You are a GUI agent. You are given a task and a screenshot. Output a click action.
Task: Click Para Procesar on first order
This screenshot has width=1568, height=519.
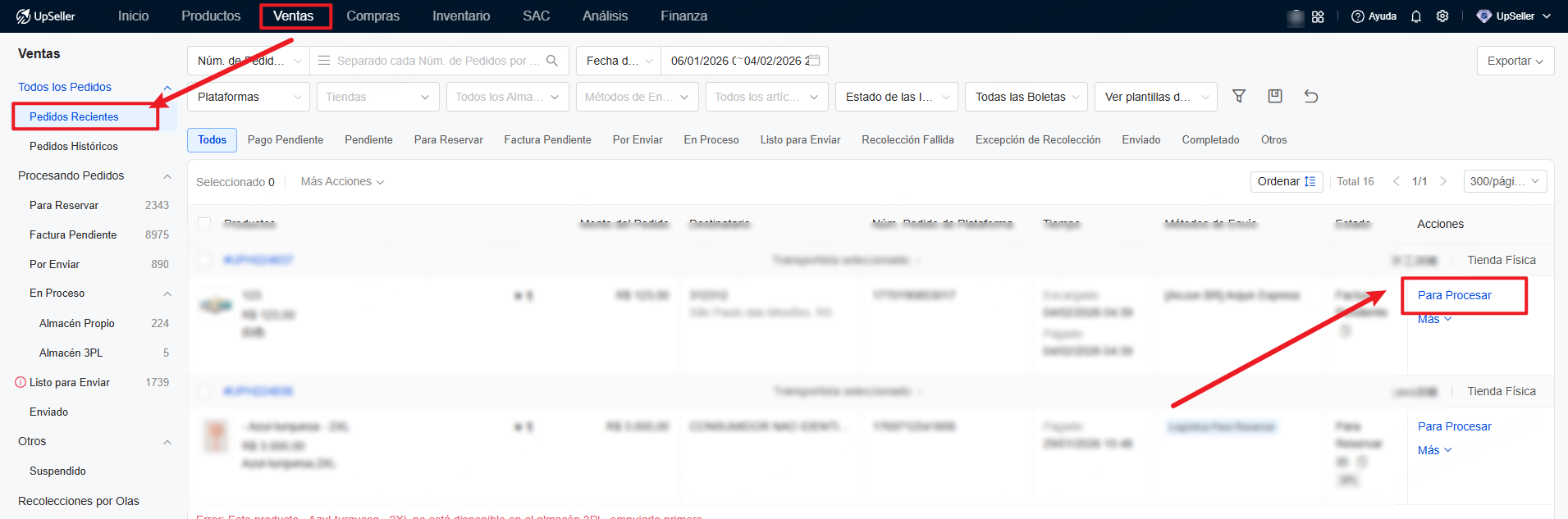click(x=1454, y=295)
